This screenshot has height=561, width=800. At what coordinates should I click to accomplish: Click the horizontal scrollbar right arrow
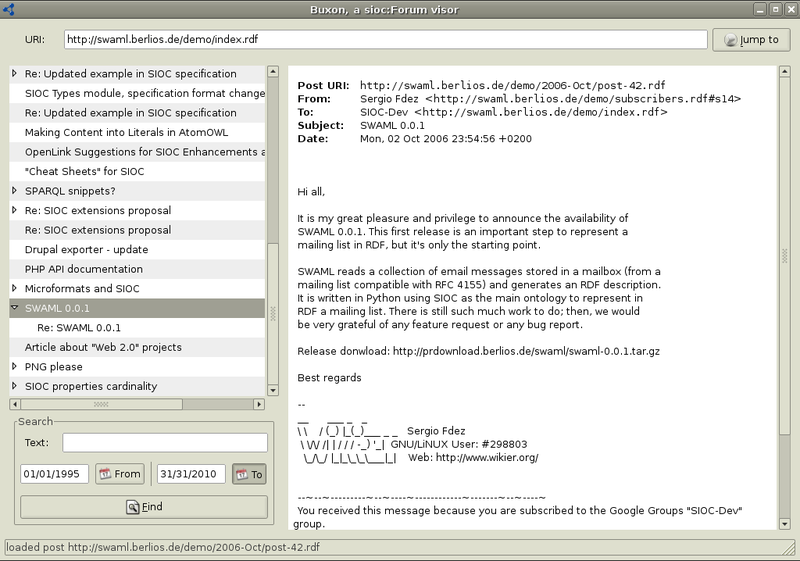[259, 404]
